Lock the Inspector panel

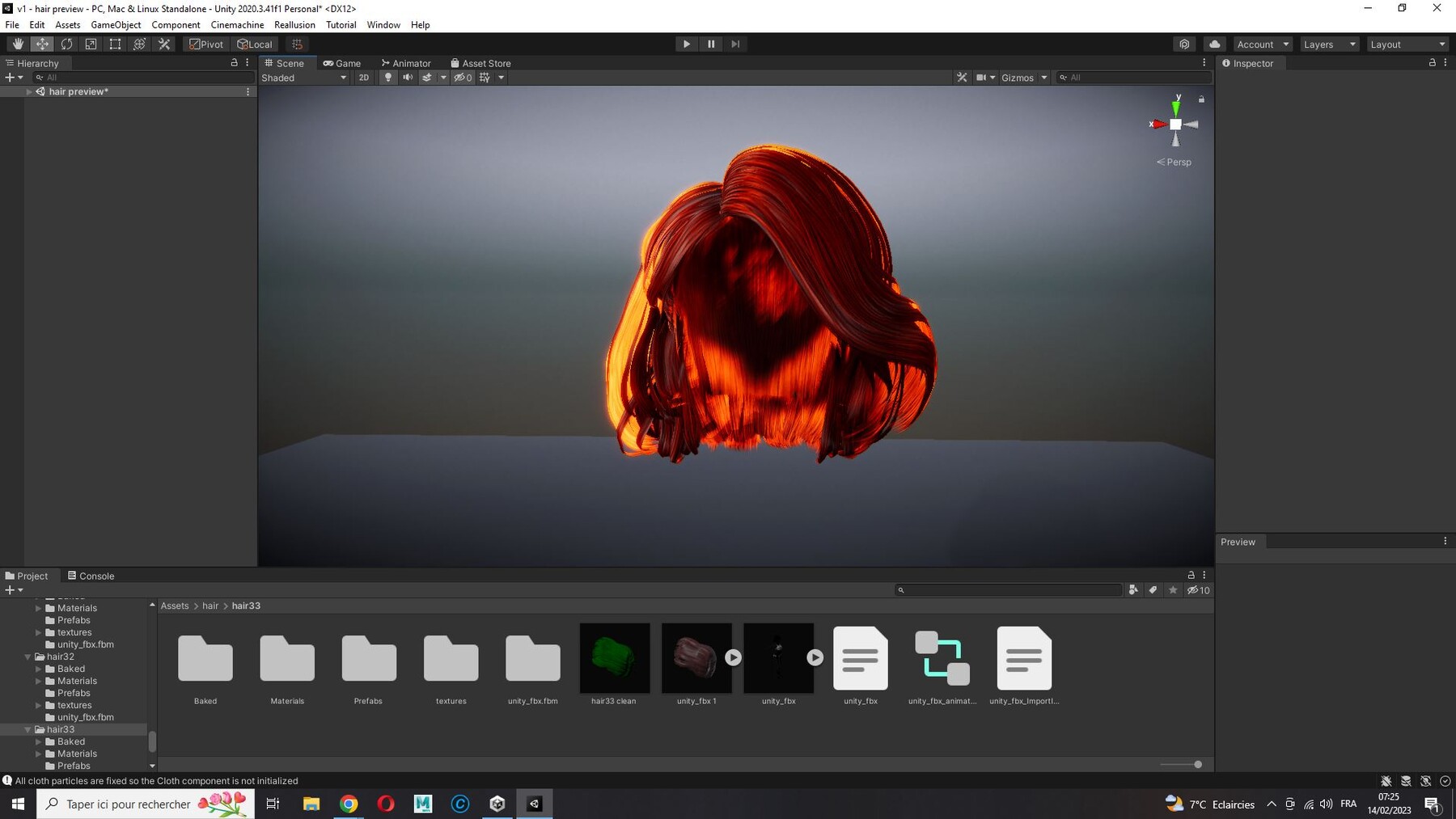coord(1433,62)
